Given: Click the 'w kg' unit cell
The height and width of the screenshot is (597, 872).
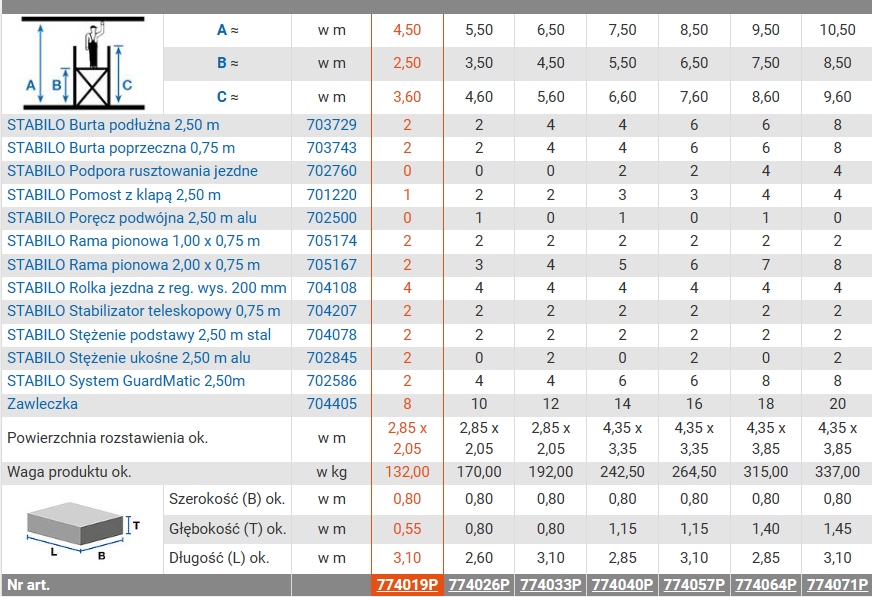Looking at the screenshot, I should tap(331, 472).
